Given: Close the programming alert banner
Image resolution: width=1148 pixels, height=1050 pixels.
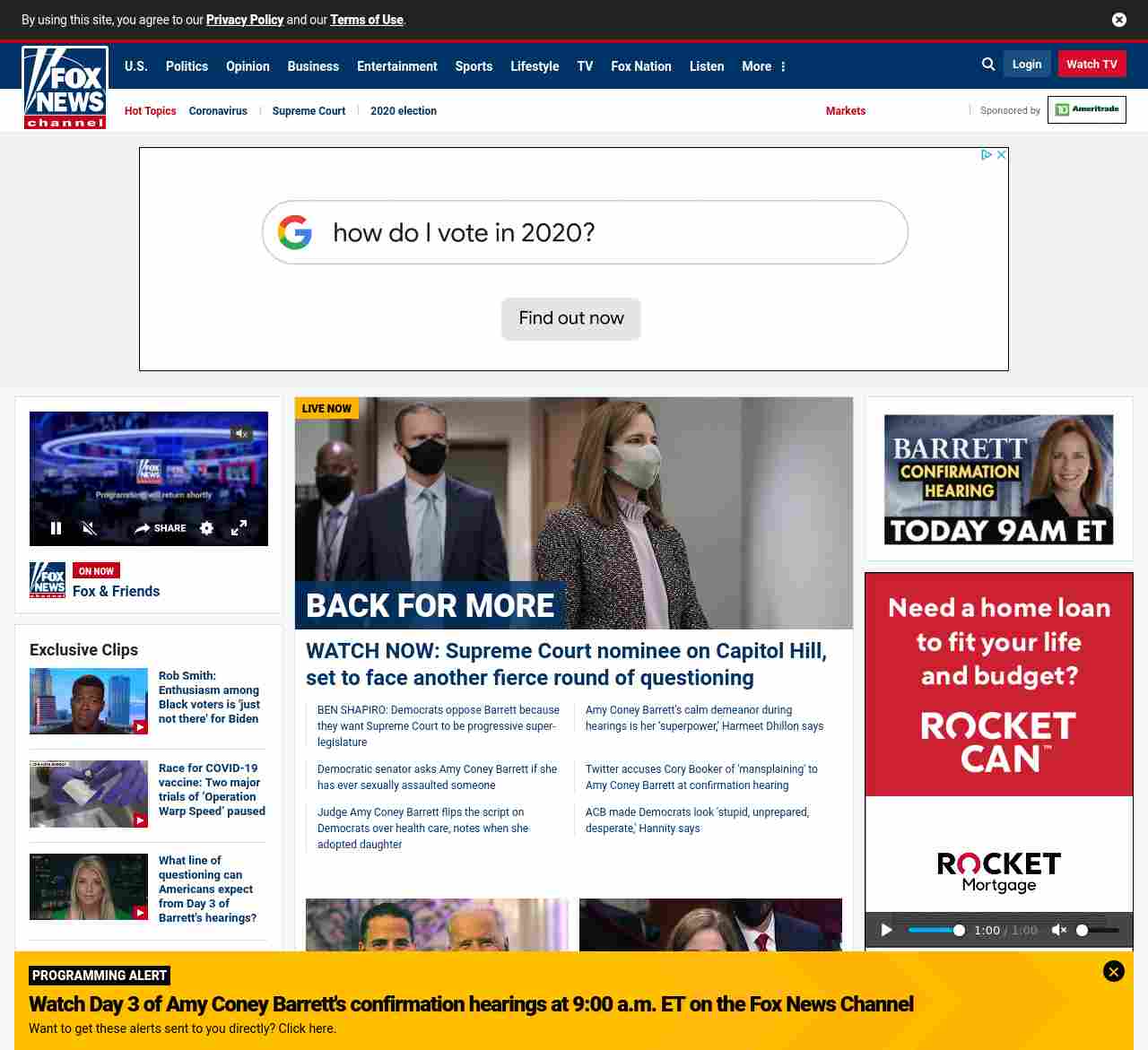Looking at the screenshot, I should coord(1113,971).
